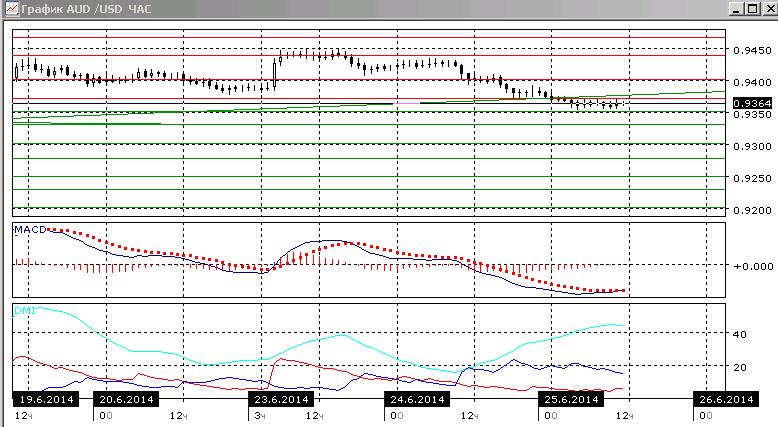Click the 0.9200 price axis label
This screenshot has height=427, width=778.
[753, 210]
